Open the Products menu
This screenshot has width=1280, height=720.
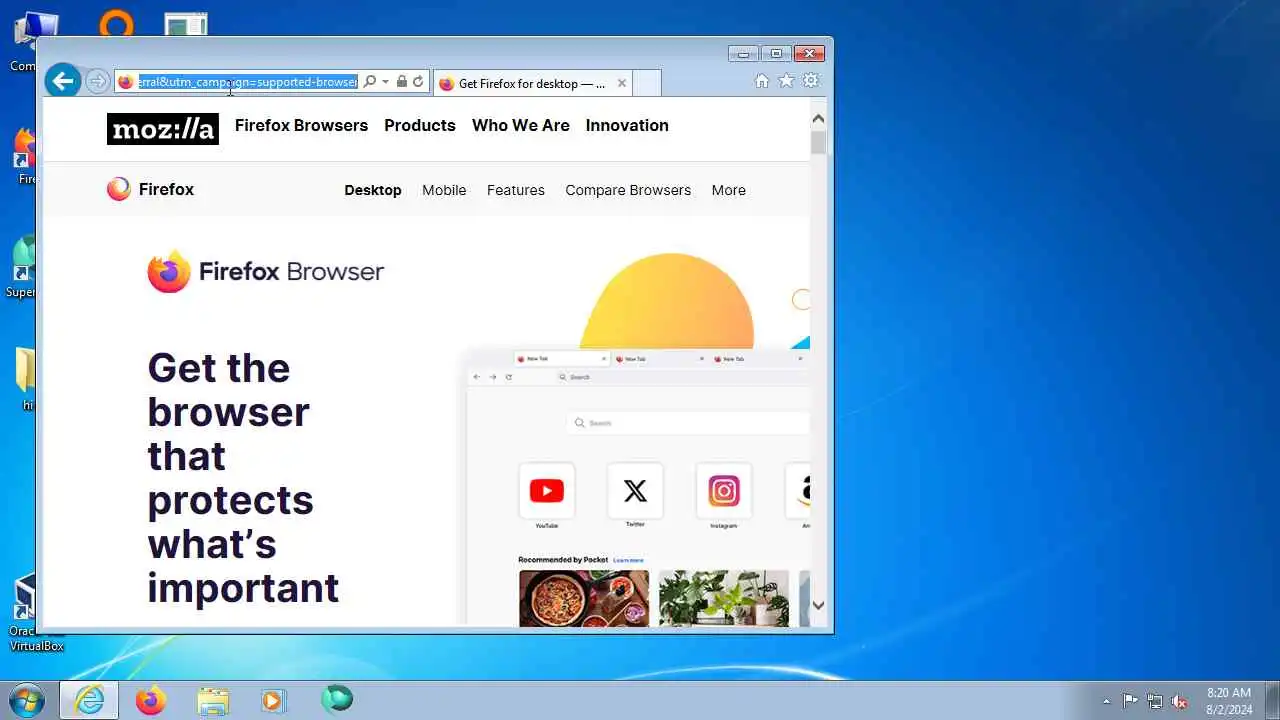pos(420,125)
